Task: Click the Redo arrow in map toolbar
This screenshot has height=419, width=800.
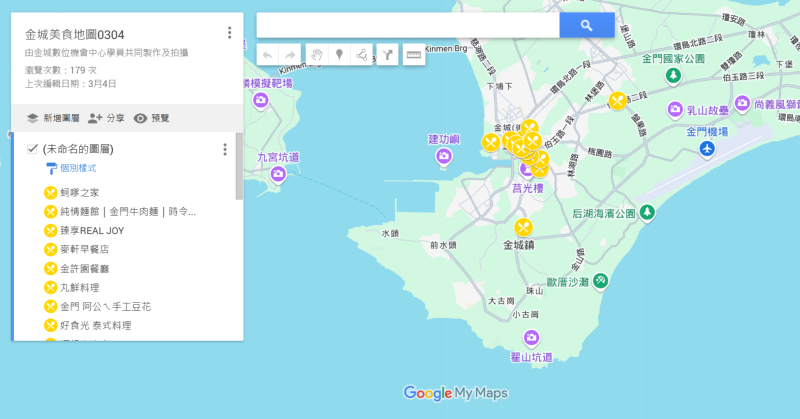Action: point(290,55)
